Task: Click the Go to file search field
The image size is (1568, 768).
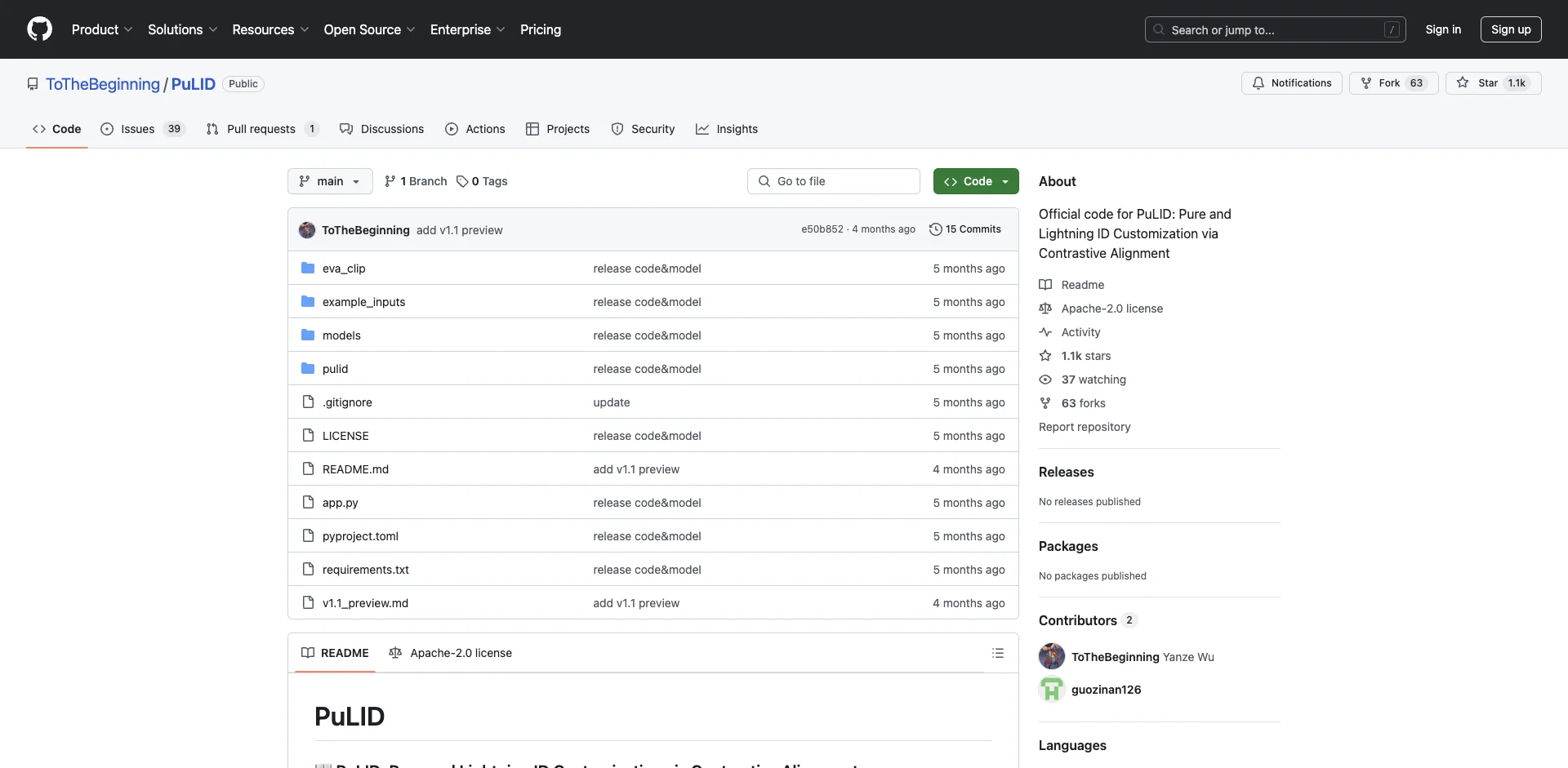Action: tap(834, 181)
